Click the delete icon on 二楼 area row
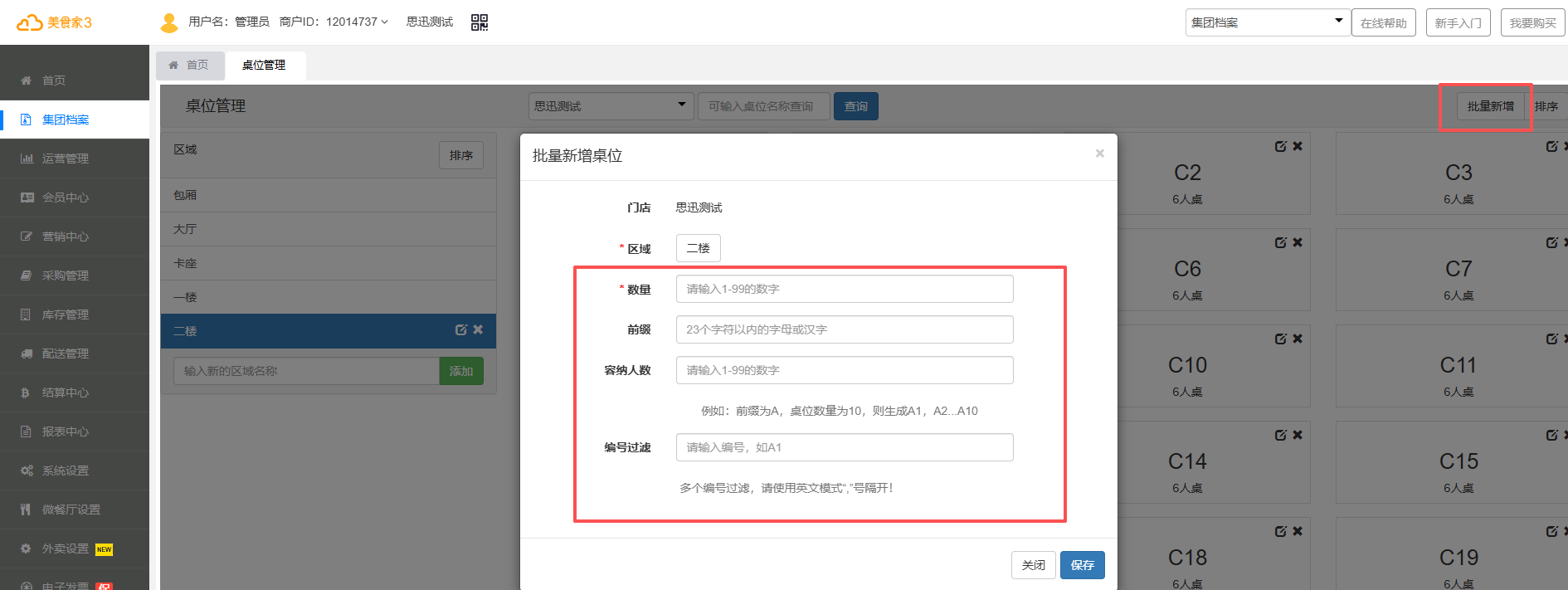The image size is (1568, 590). pos(478,329)
